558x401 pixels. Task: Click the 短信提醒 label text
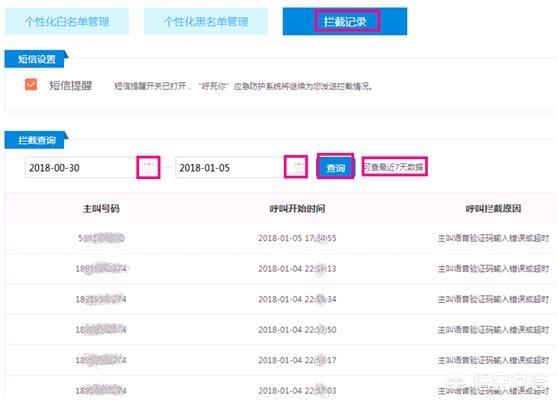pos(70,85)
